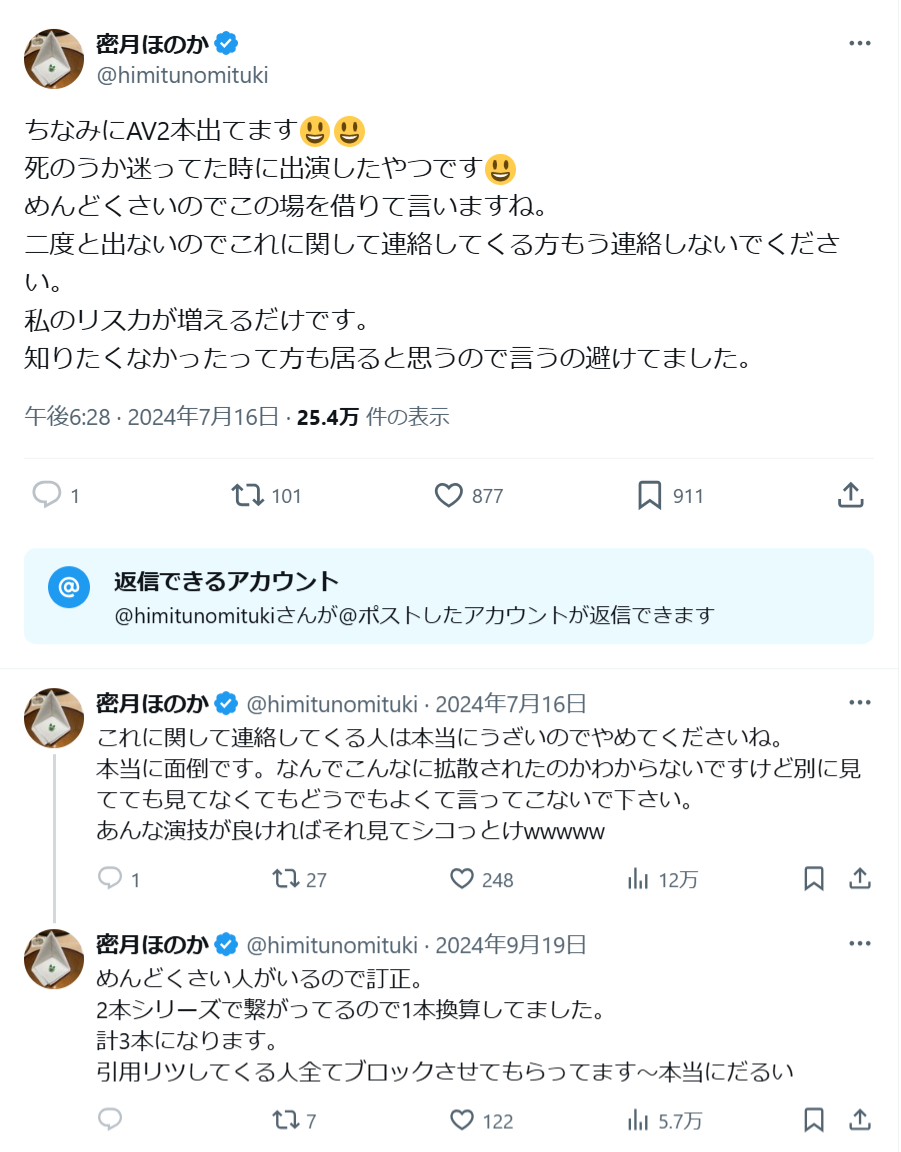Like the main post with 877 likes
The height and width of the screenshot is (1152, 901).
[449, 495]
